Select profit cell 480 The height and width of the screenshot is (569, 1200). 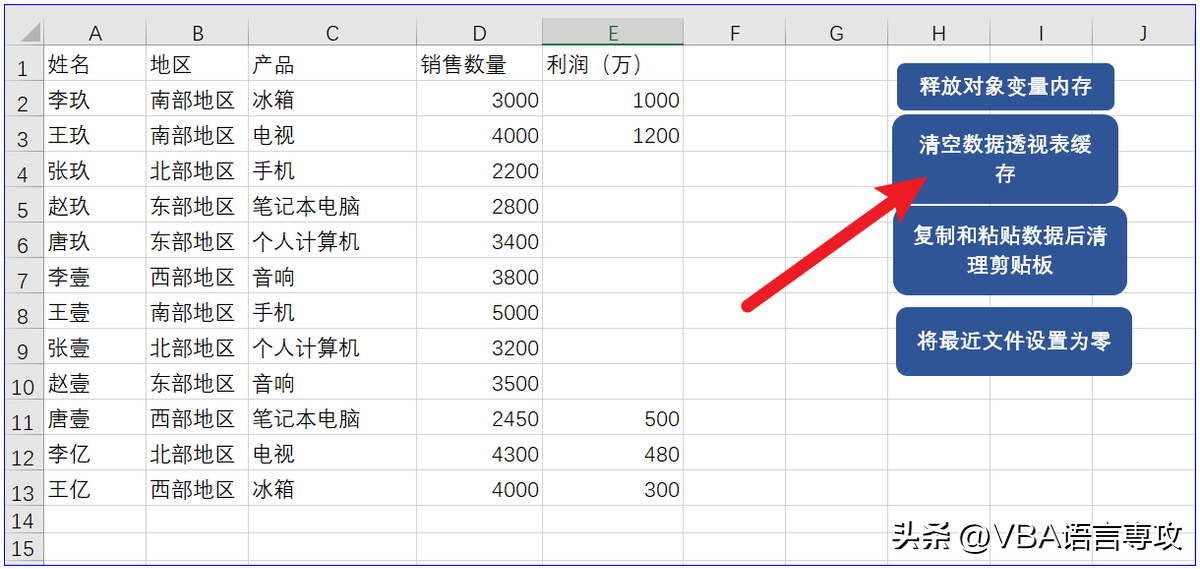tap(613, 454)
